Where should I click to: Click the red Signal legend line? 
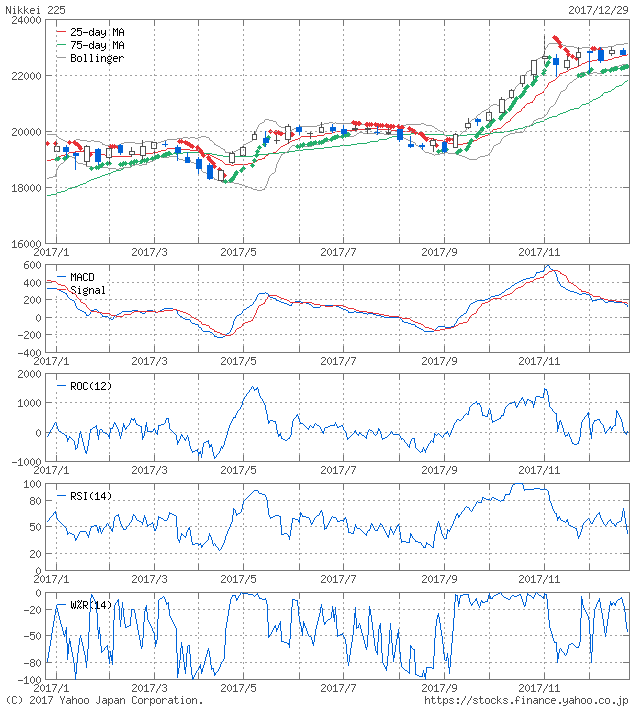(62, 290)
